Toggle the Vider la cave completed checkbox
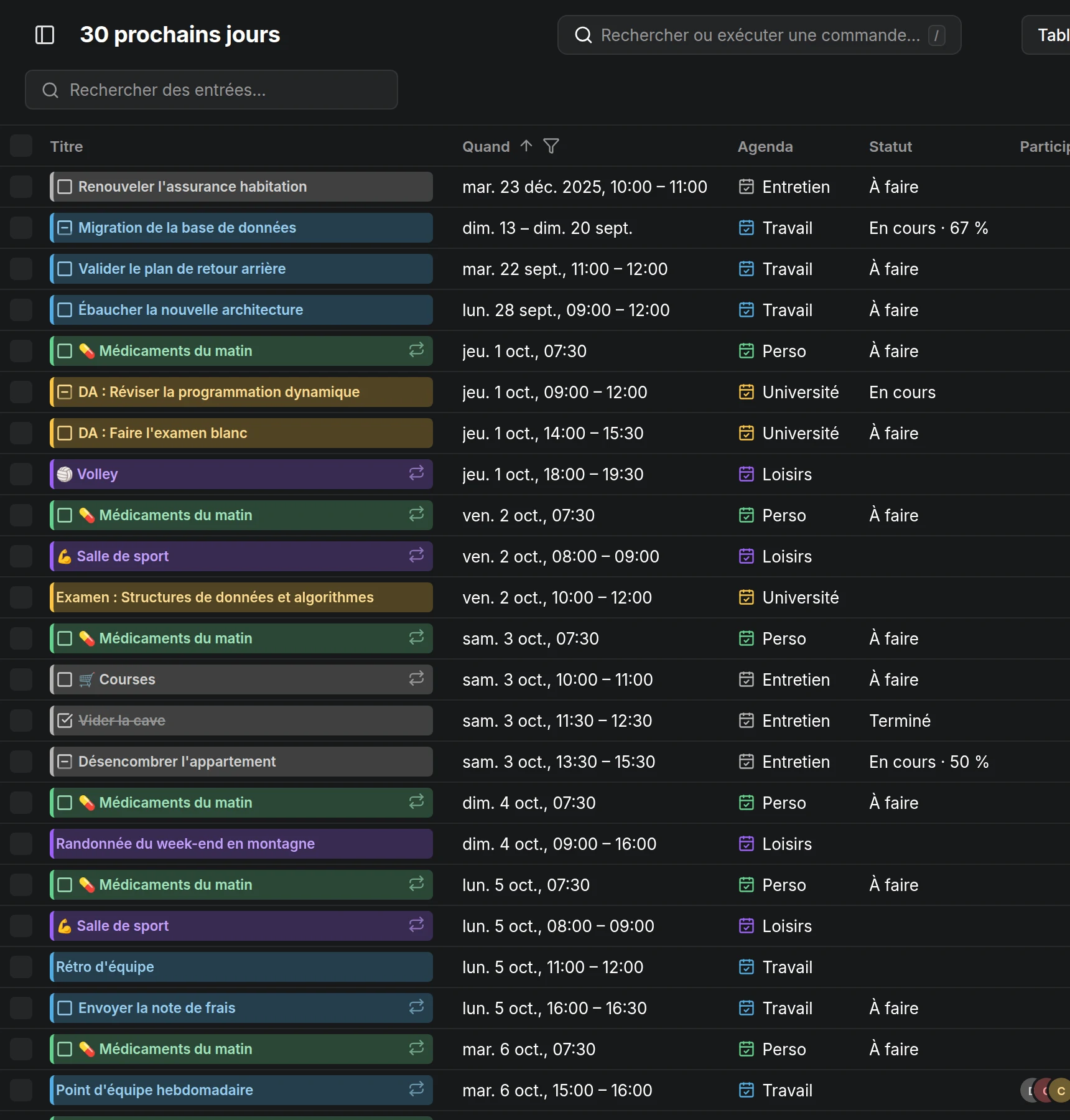Viewport: 1070px width, 1120px height. coord(65,721)
